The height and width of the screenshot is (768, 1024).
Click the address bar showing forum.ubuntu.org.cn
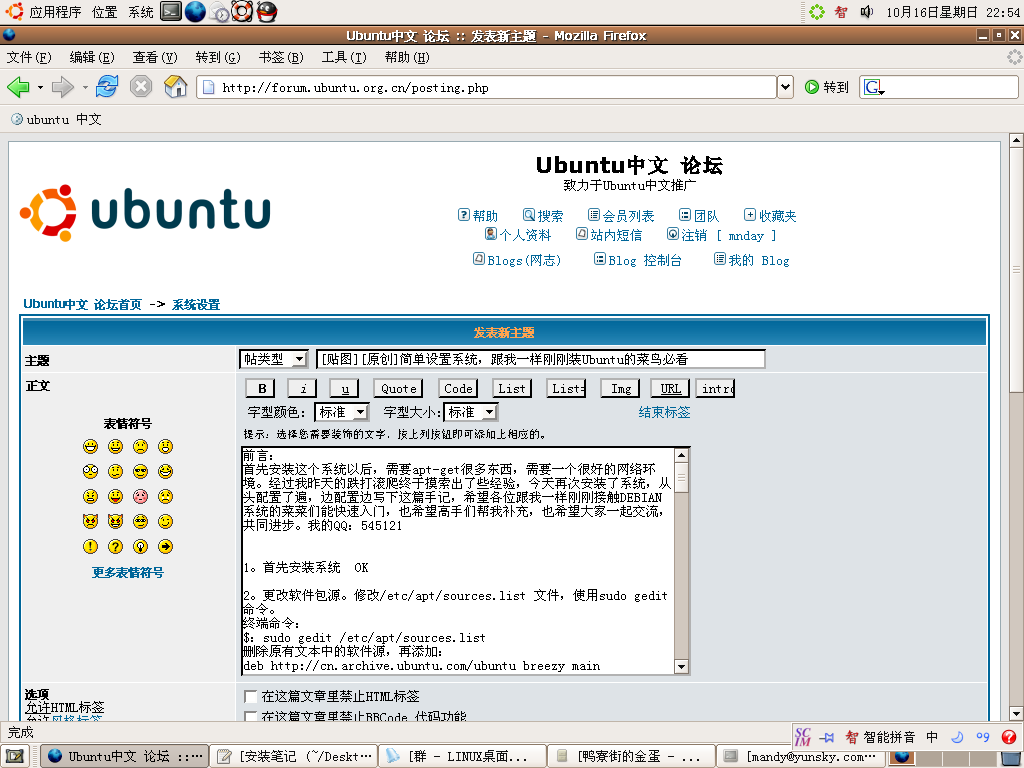tap(487, 87)
